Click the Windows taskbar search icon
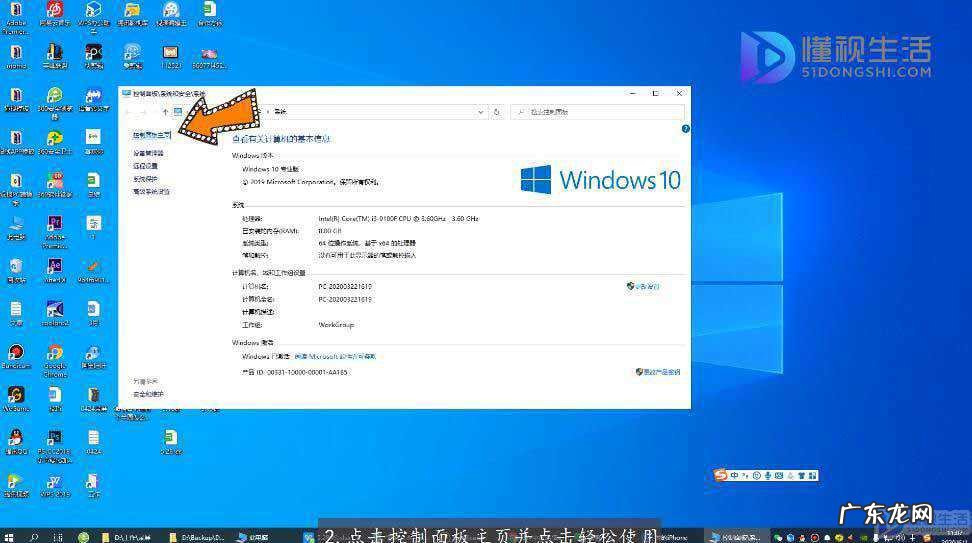This screenshot has height=543, width=972. coord(34,536)
